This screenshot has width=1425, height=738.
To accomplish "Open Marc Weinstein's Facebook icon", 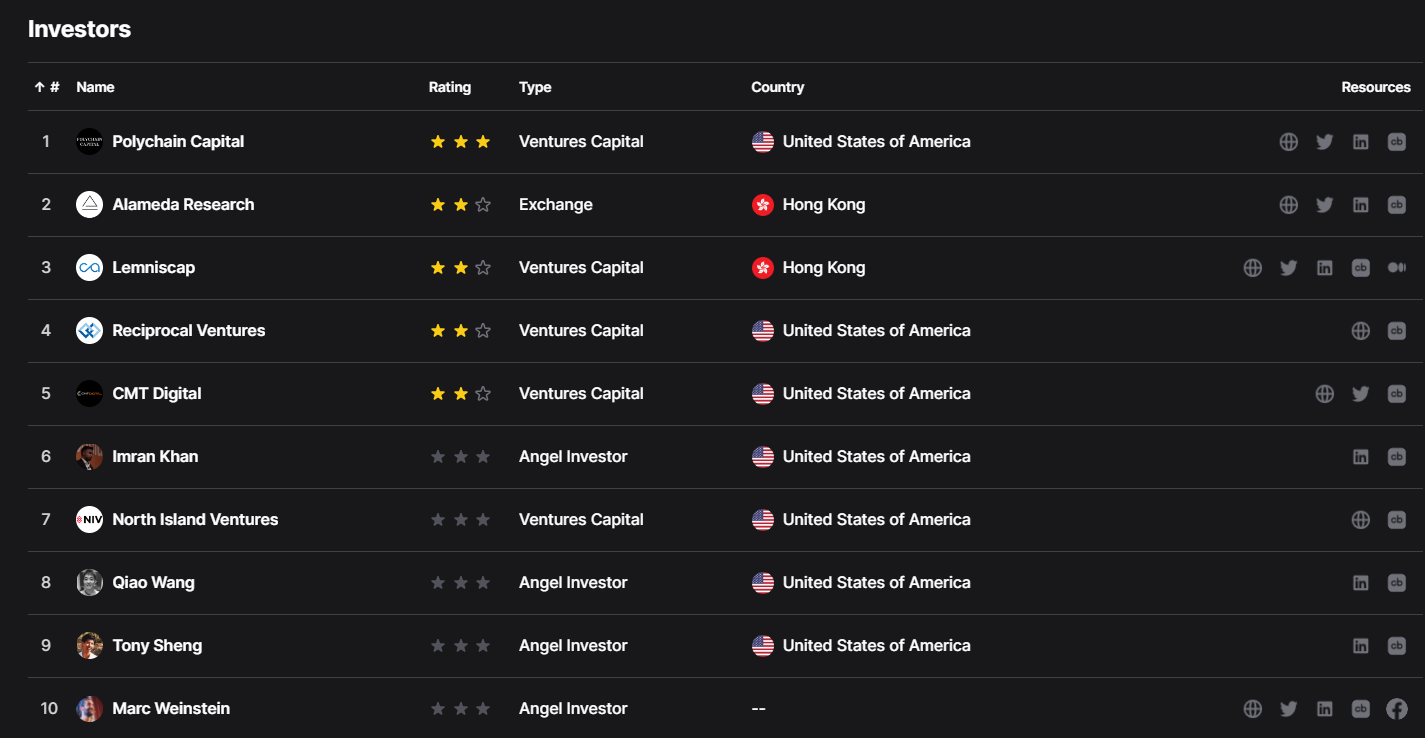I will [x=1397, y=709].
